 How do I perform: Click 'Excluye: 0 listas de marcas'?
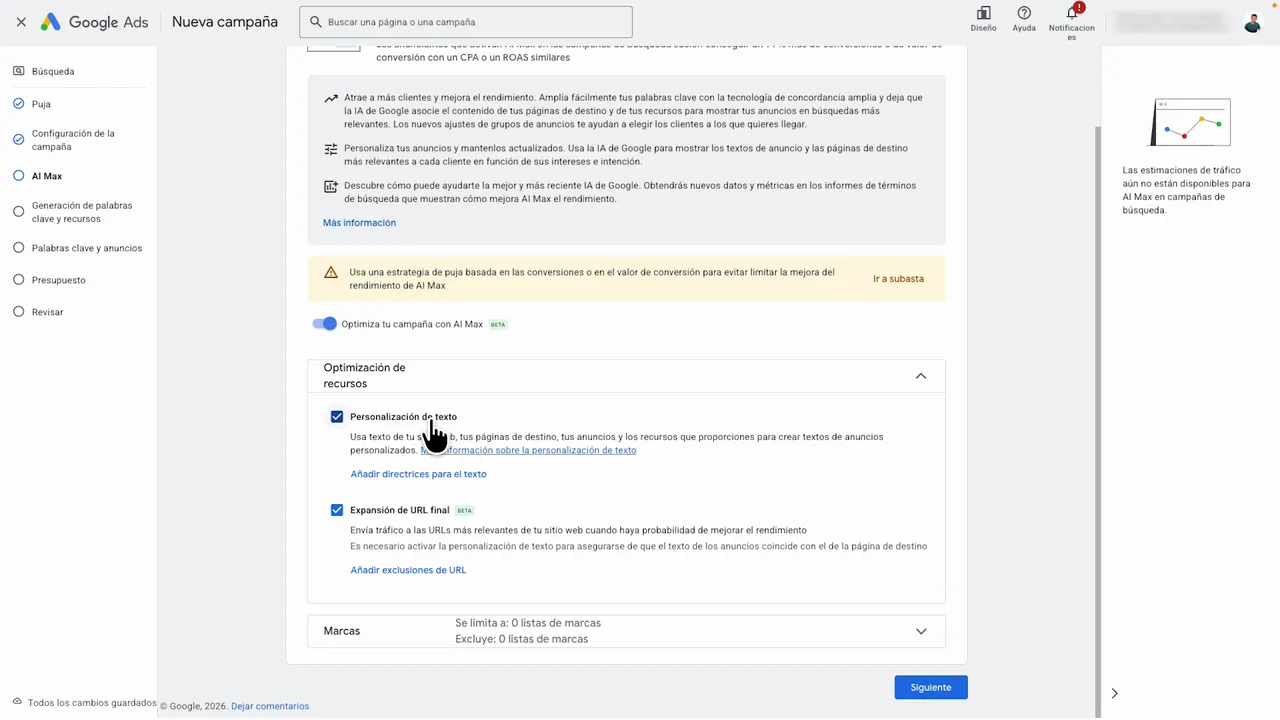[x=521, y=639]
